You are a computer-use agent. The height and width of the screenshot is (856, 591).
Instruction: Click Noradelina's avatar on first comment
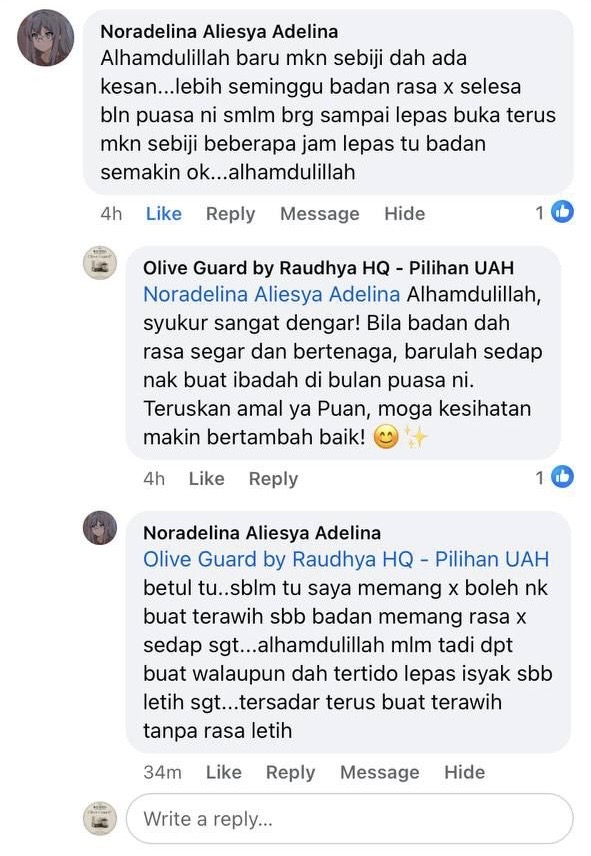coord(46,37)
